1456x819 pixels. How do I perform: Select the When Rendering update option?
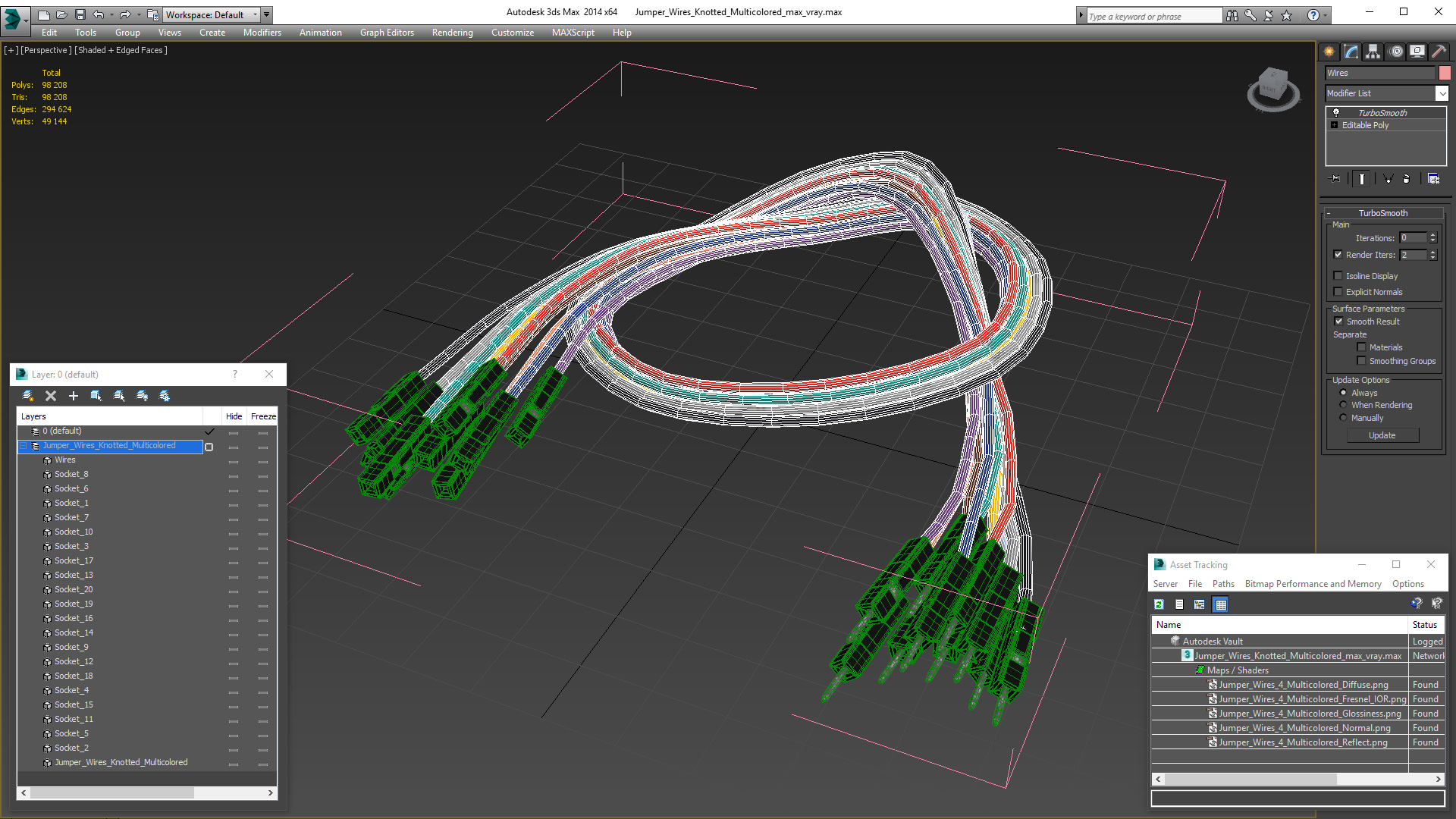coord(1344,405)
